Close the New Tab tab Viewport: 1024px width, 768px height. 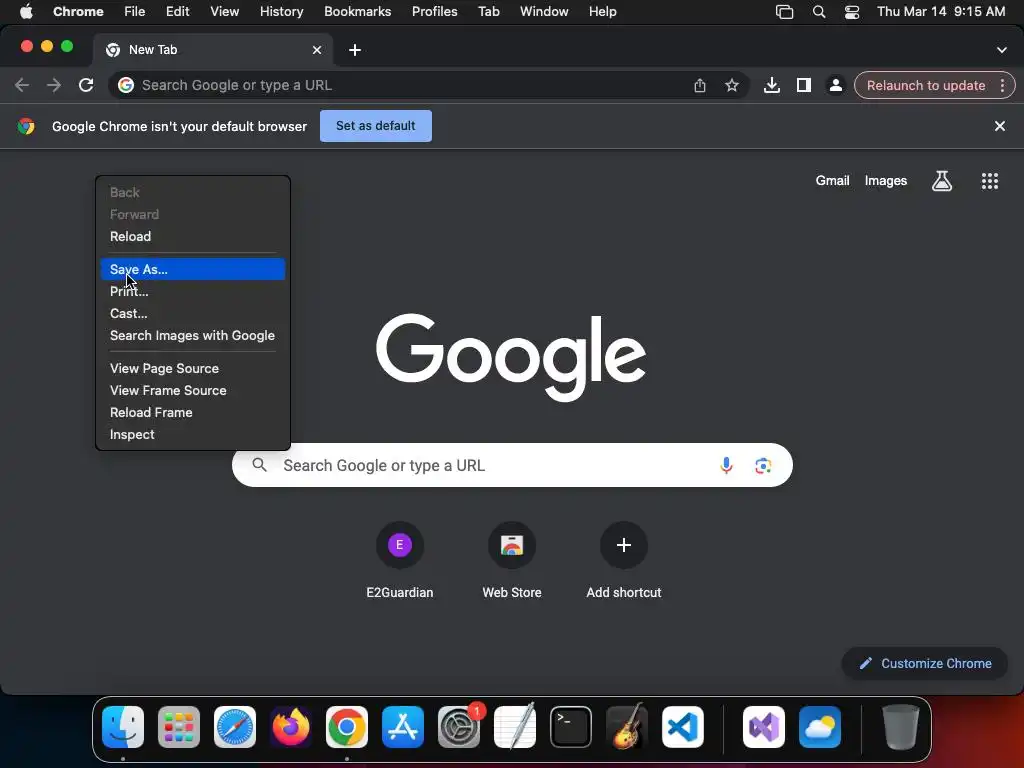pyautogui.click(x=317, y=50)
